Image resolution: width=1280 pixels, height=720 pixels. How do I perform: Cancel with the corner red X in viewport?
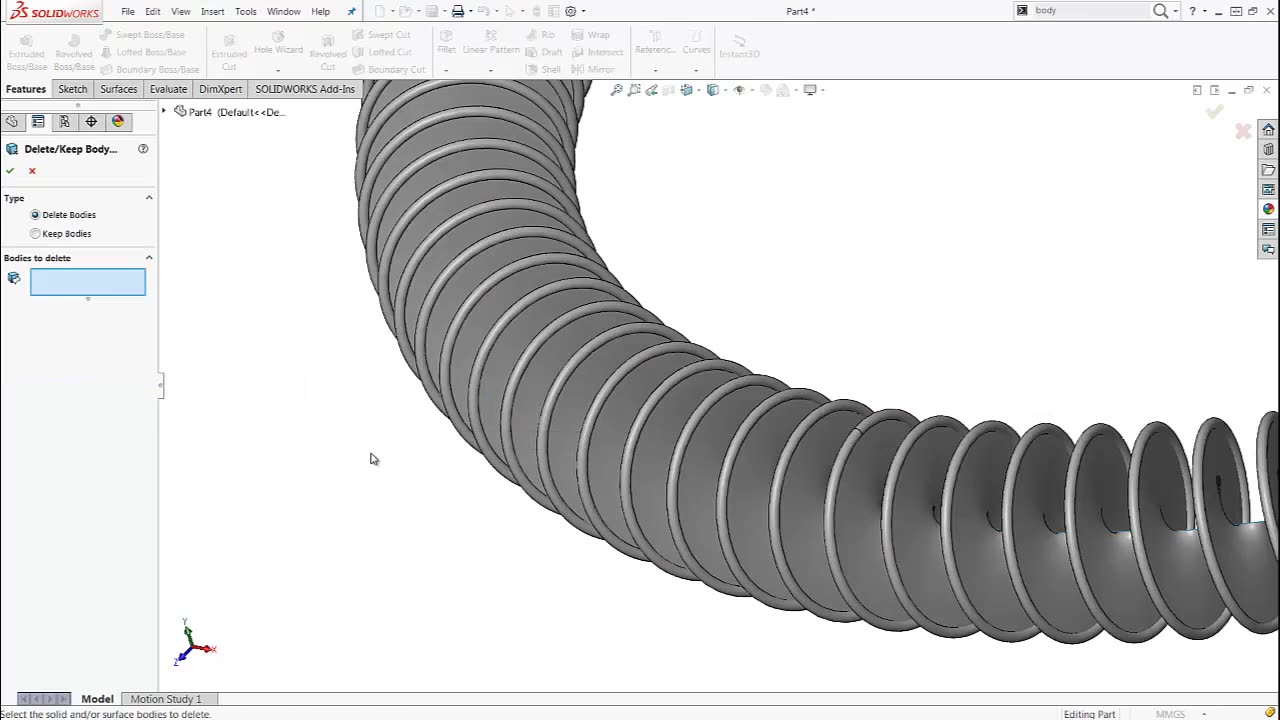click(1243, 131)
